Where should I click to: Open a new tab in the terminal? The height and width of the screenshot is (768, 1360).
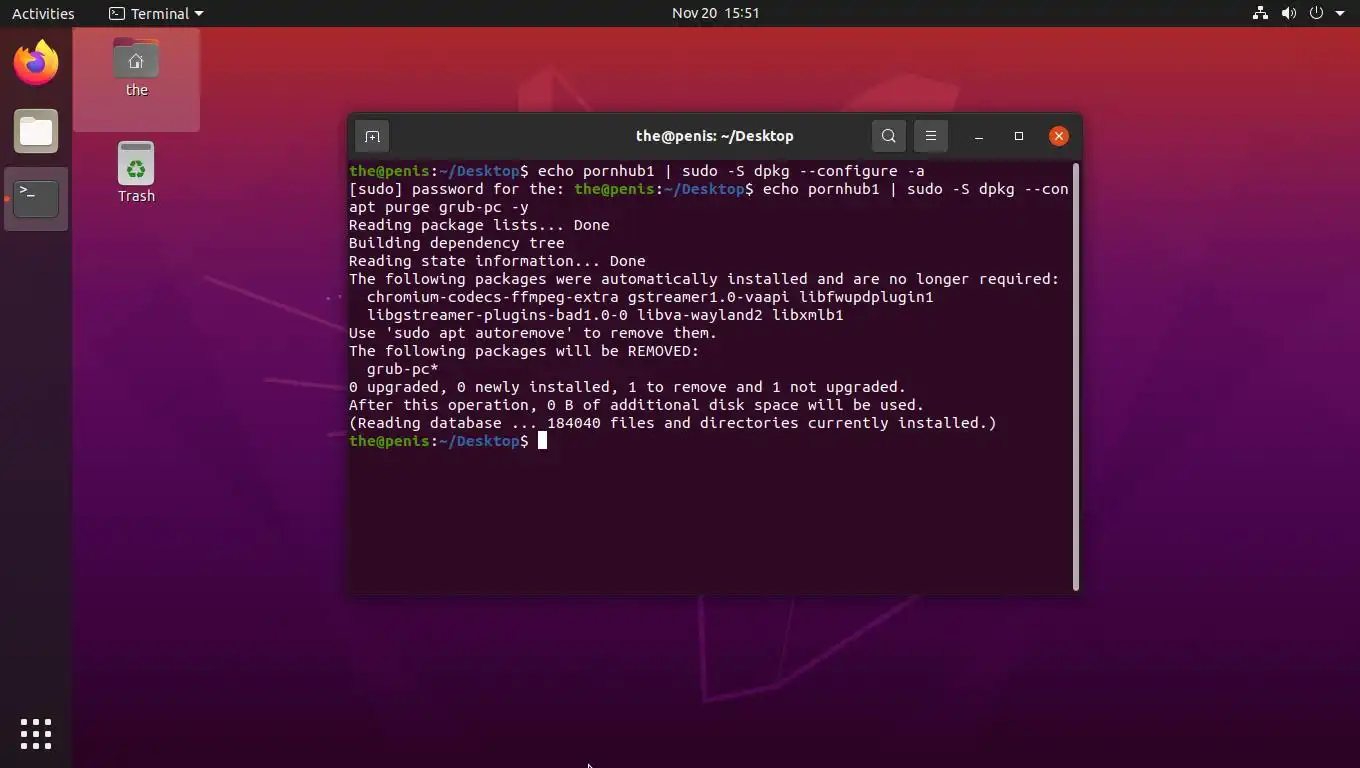pos(372,136)
